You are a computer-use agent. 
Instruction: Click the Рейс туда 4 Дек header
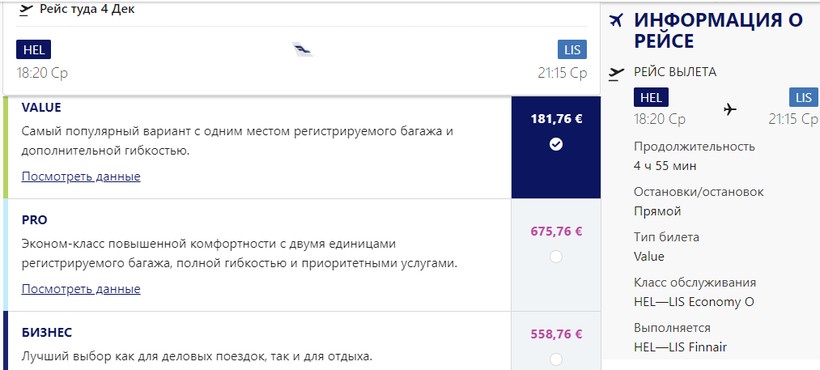tap(87, 9)
